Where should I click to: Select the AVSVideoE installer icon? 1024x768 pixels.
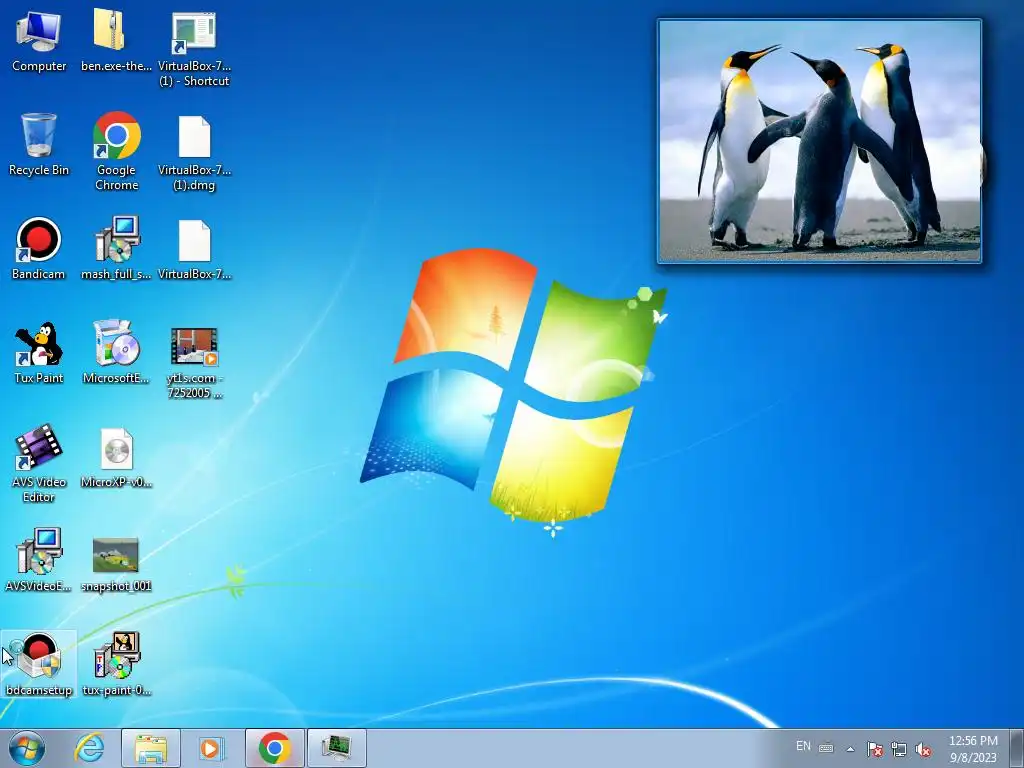tap(39, 560)
